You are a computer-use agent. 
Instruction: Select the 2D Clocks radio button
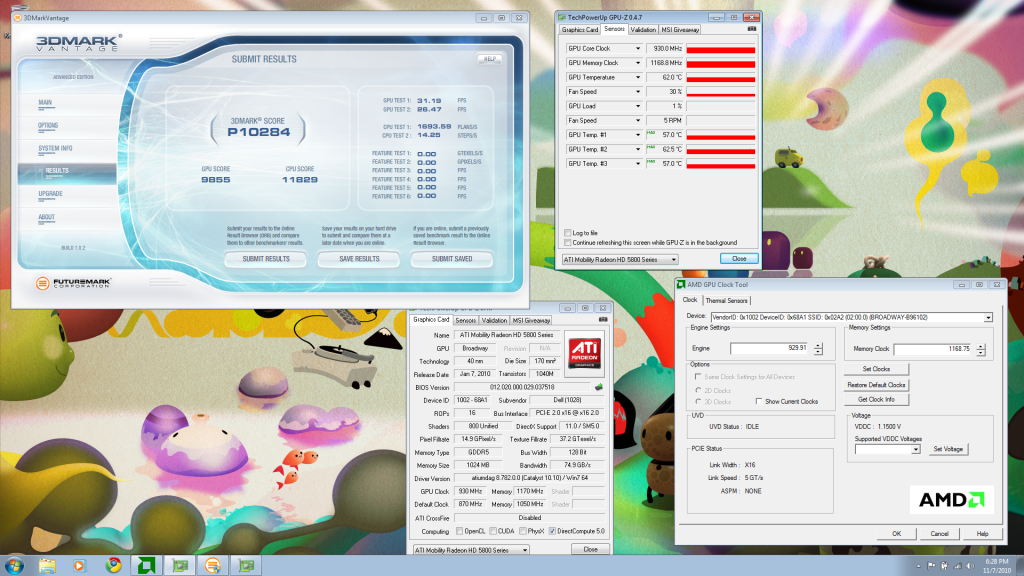coord(698,391)
